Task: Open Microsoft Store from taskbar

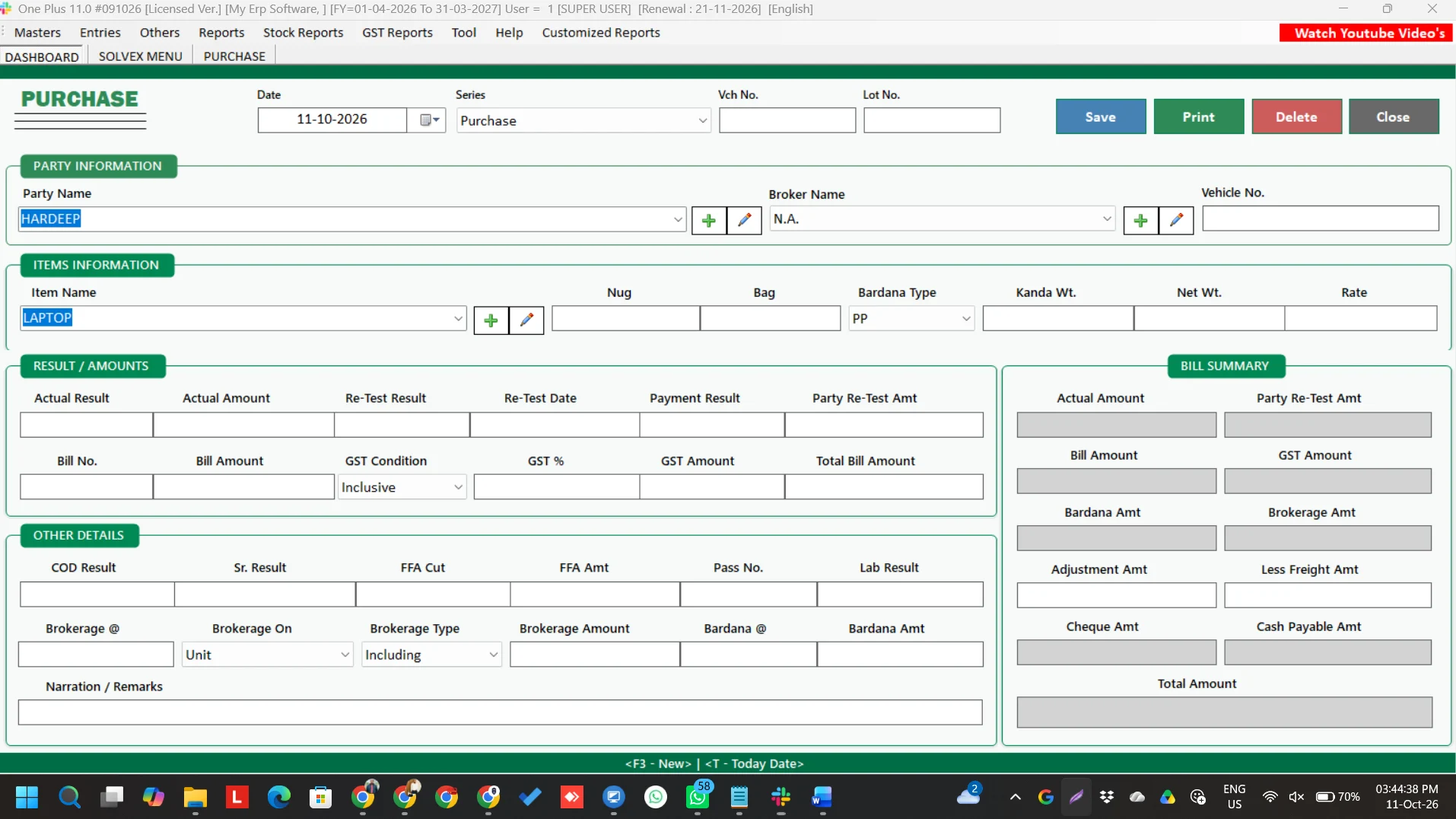Action: point(320,797)
